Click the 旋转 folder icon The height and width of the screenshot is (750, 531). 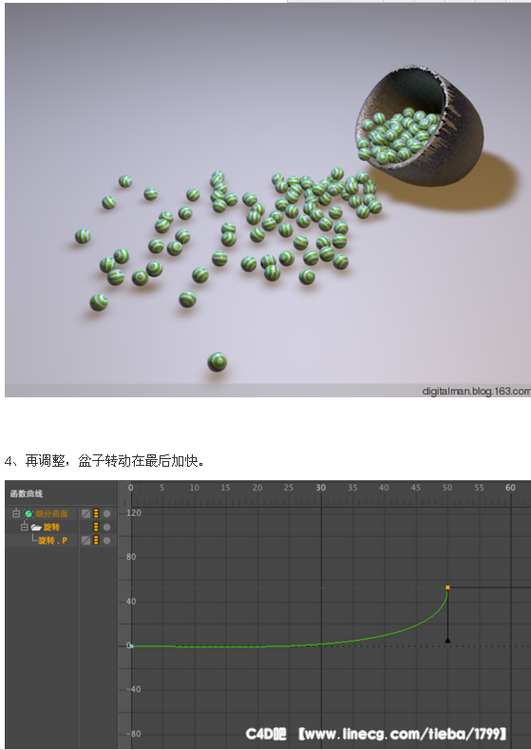[36, 527]
